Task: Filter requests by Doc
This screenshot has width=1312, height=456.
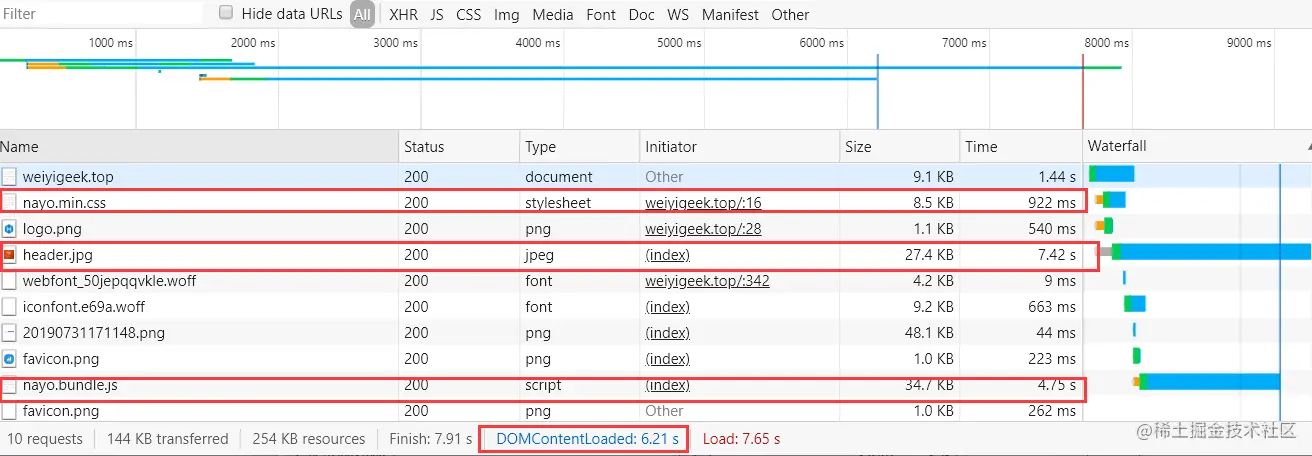Action: tap(642, 14)
